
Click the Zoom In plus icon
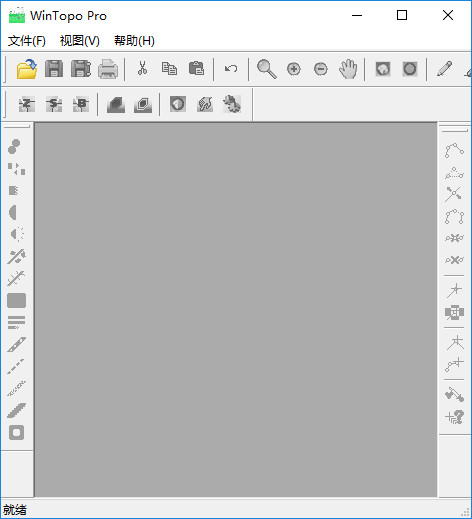tap(294, 69)
